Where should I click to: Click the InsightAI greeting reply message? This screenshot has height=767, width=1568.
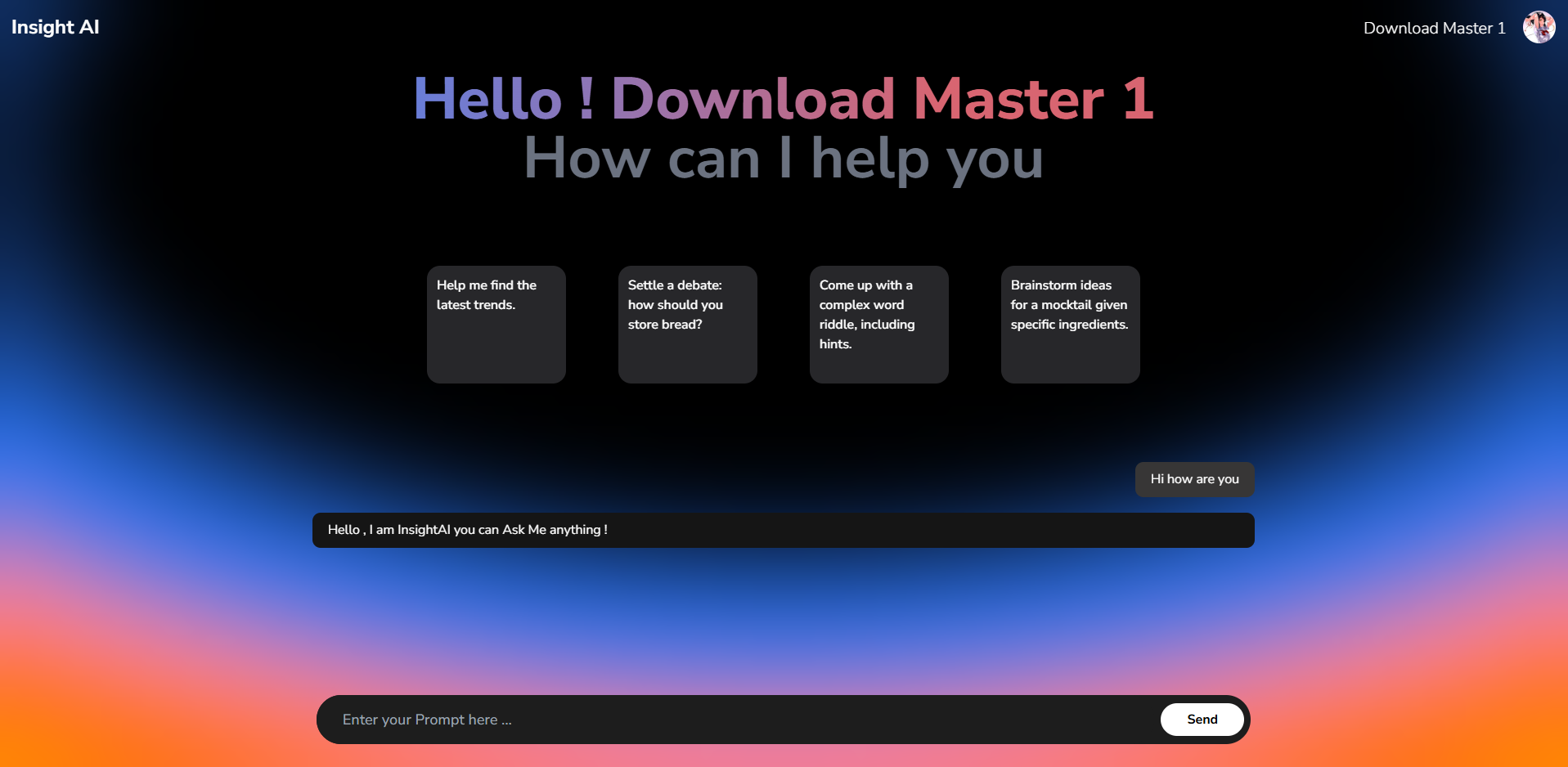783,530
